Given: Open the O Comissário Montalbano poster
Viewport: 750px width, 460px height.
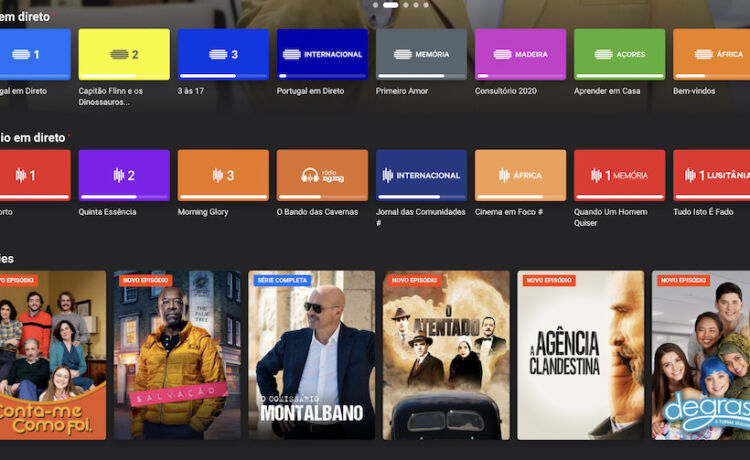Looking at the screenshot, I should 311,355.
